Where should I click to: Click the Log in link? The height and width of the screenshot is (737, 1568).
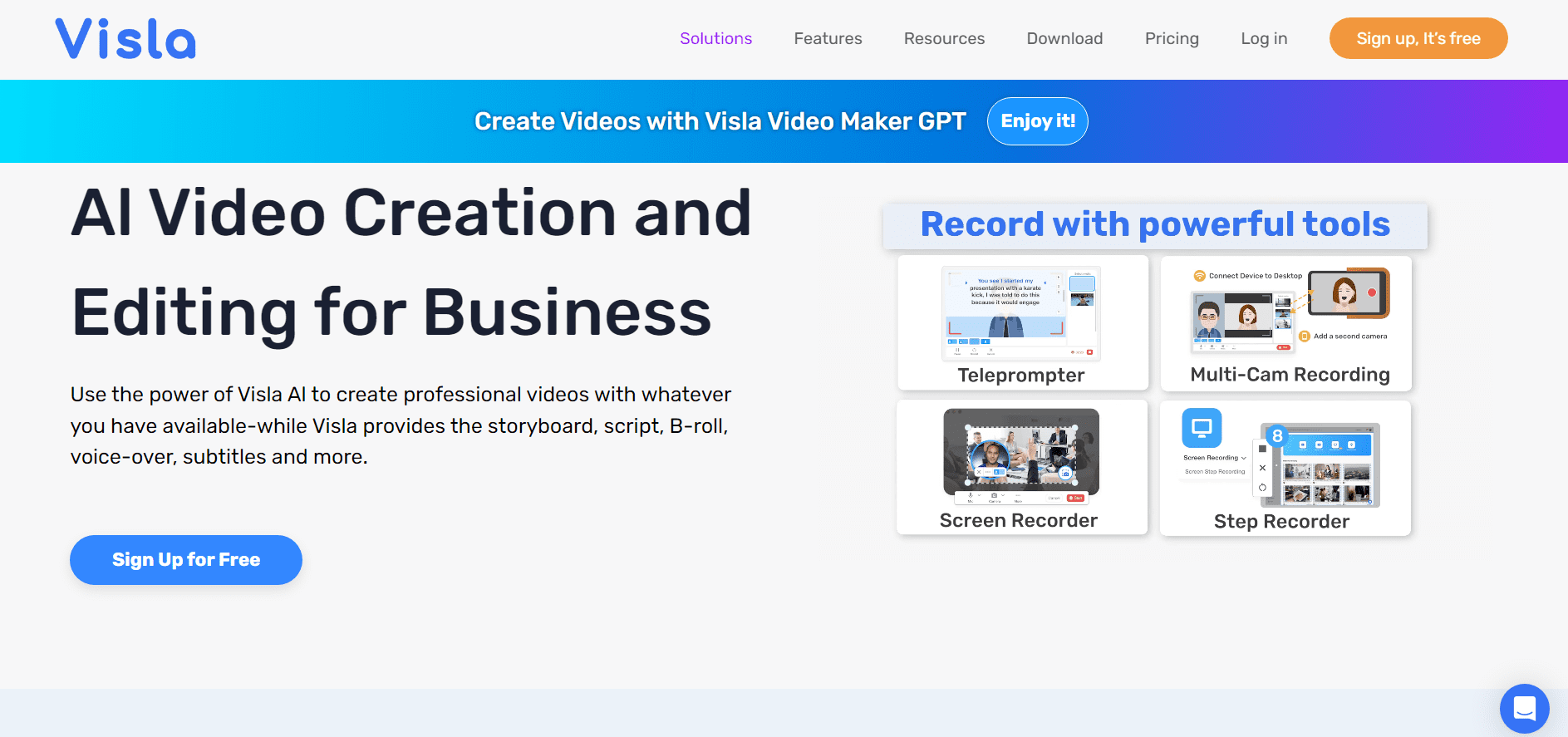click(1264, 38)
